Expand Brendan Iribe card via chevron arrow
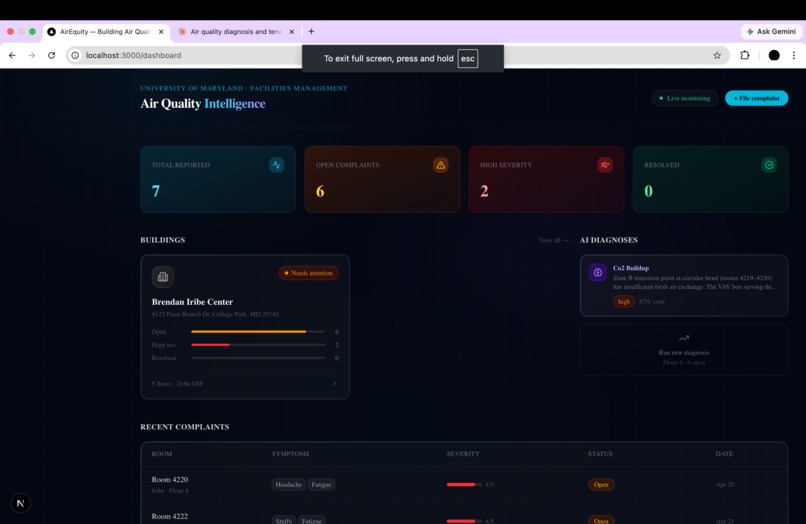The image size is (806, 524). tap(334, 384)
